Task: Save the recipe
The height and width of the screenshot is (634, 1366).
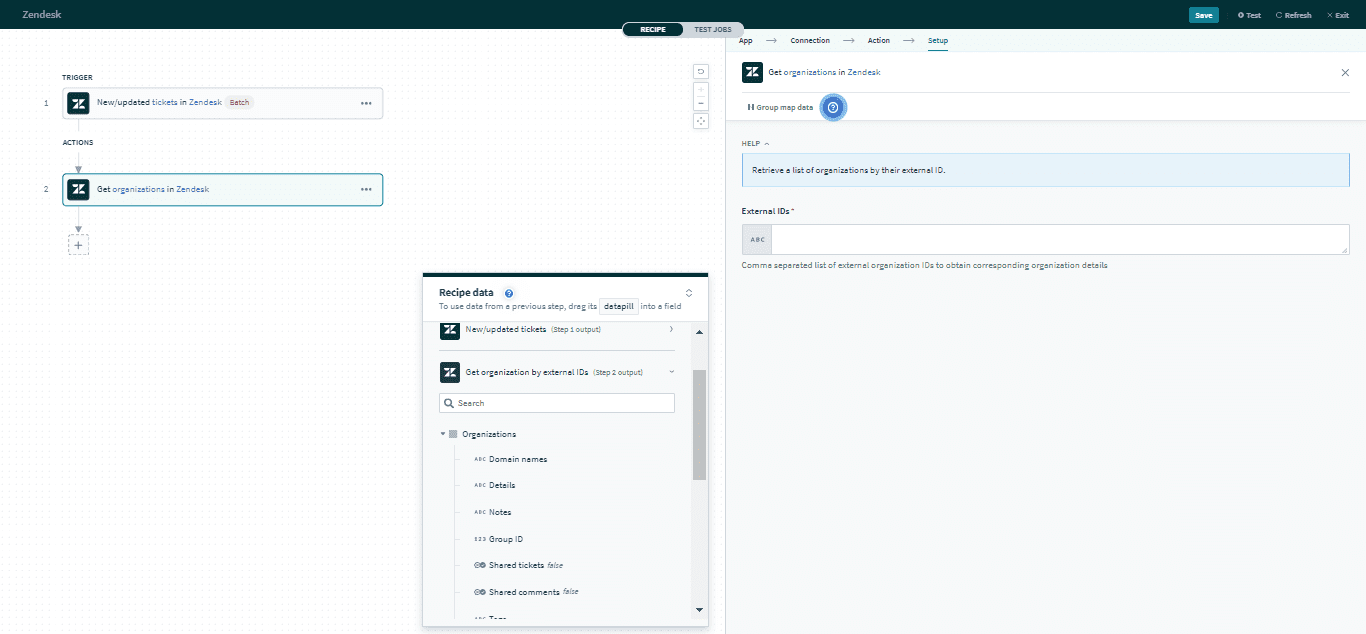Action: point(1203,14)
